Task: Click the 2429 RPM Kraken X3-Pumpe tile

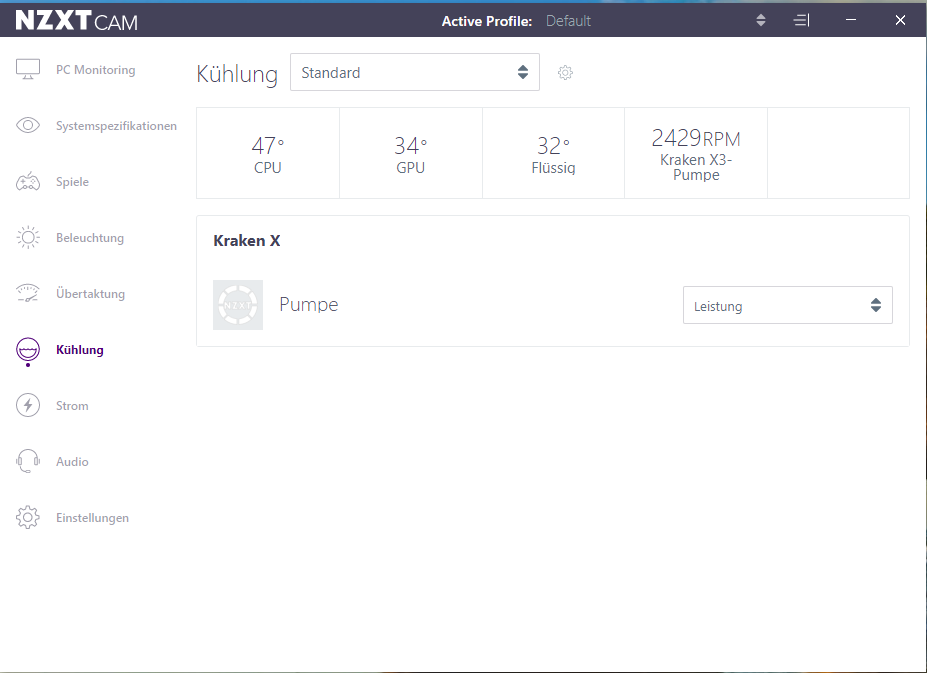Action: tap(696, 153)
